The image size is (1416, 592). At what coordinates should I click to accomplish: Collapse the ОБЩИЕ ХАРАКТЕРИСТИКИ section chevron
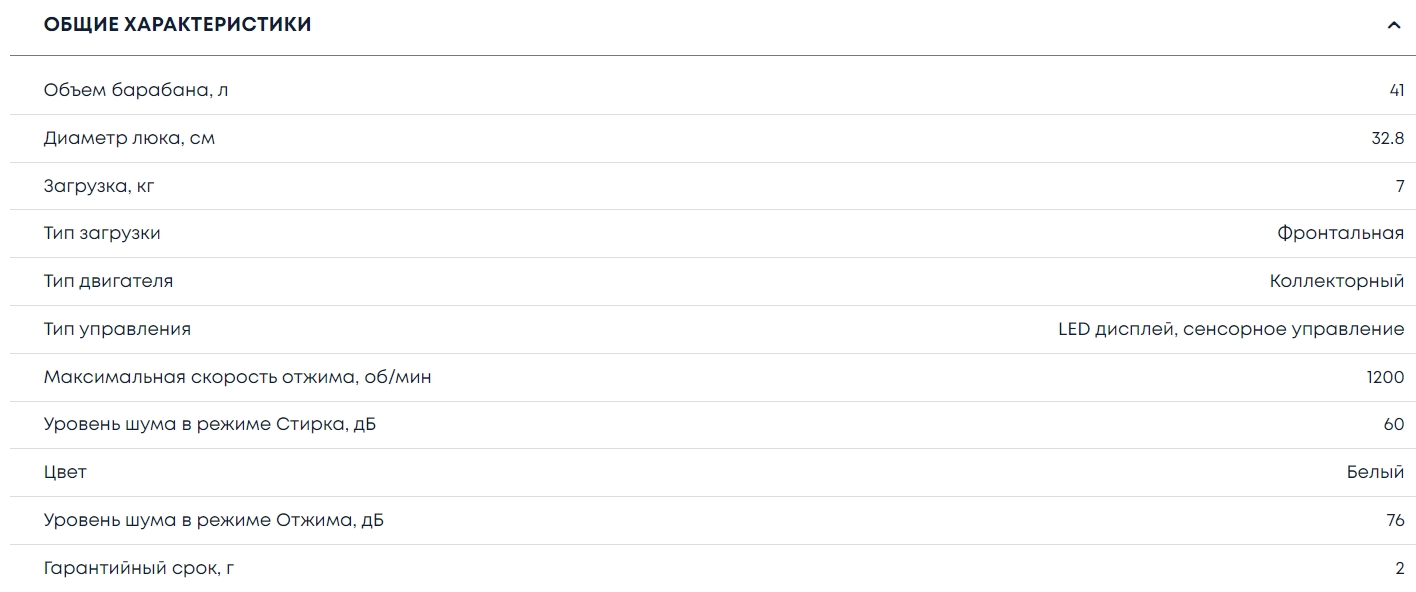[x=1394, y=26]
